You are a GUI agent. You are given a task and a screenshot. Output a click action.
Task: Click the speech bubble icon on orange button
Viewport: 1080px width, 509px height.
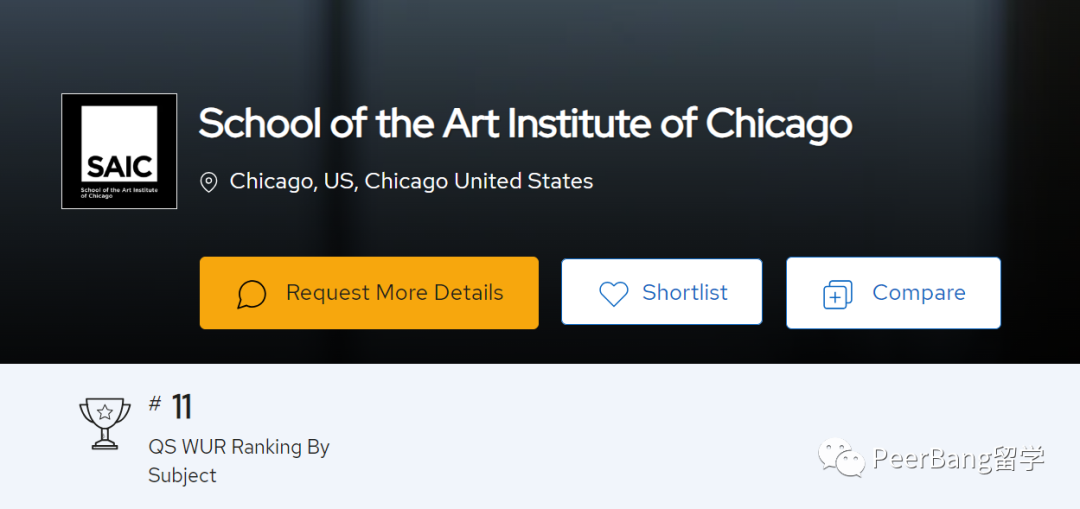[x=251, y=293]
